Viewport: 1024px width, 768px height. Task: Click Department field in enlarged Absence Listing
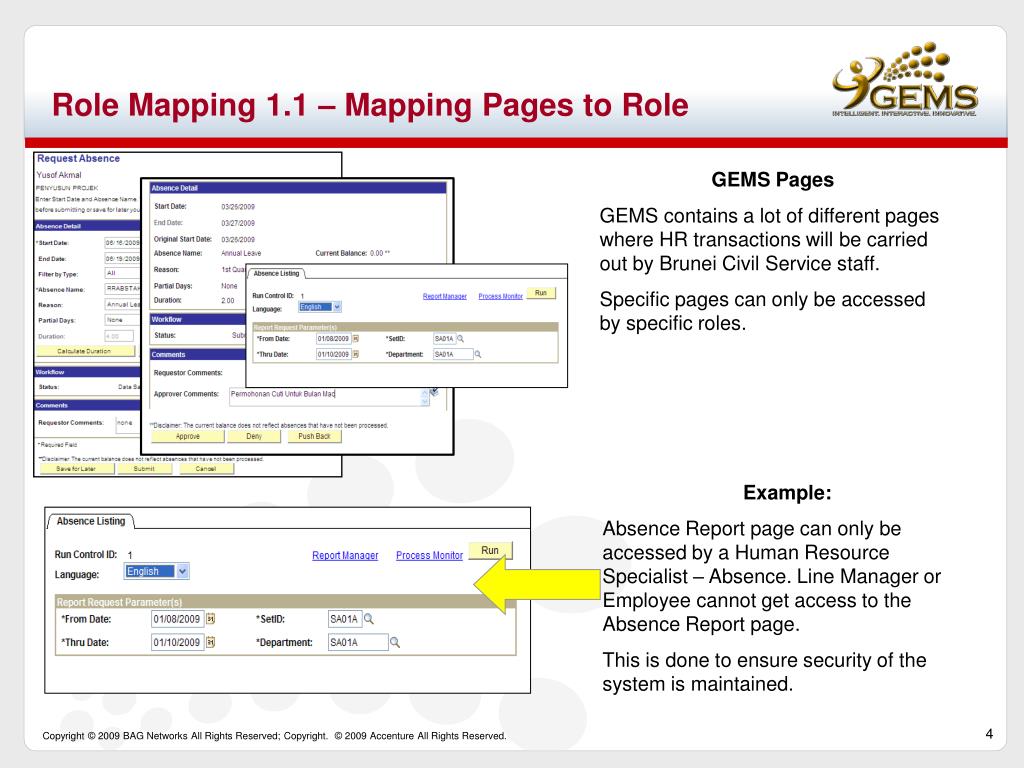(358, 642)
